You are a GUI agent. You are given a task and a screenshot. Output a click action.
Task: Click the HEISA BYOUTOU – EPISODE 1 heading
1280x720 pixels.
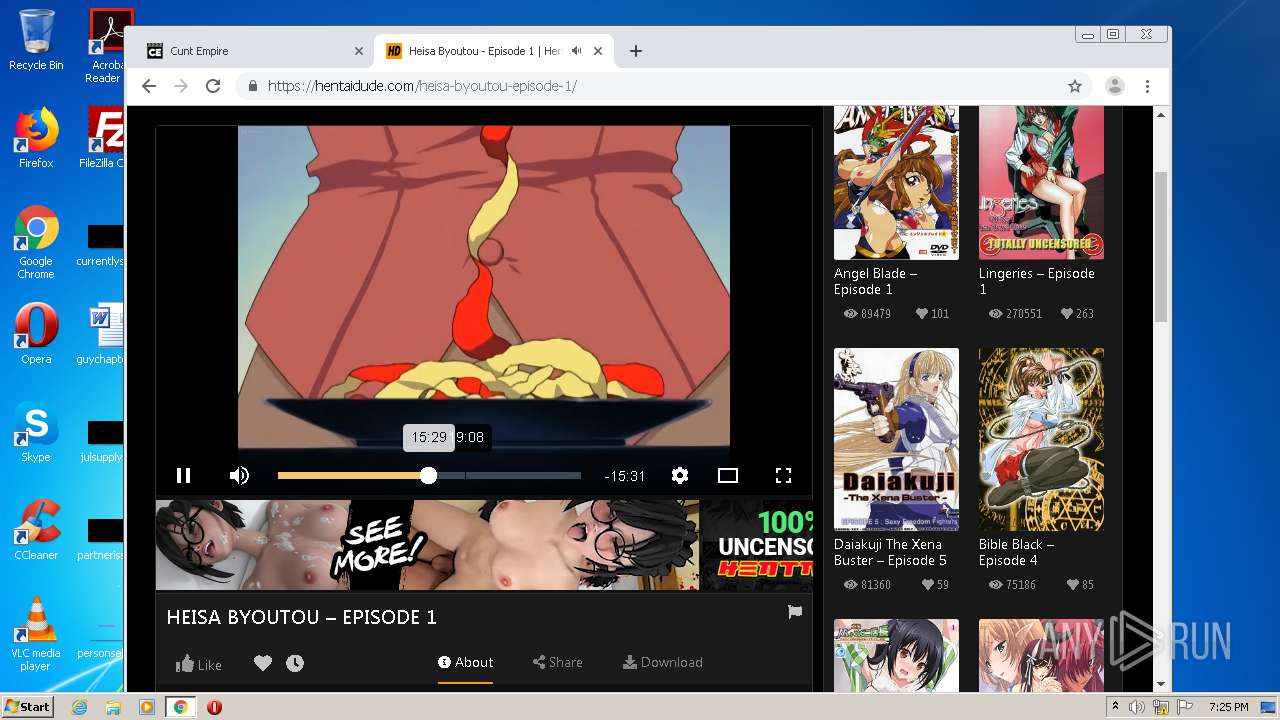302,617
